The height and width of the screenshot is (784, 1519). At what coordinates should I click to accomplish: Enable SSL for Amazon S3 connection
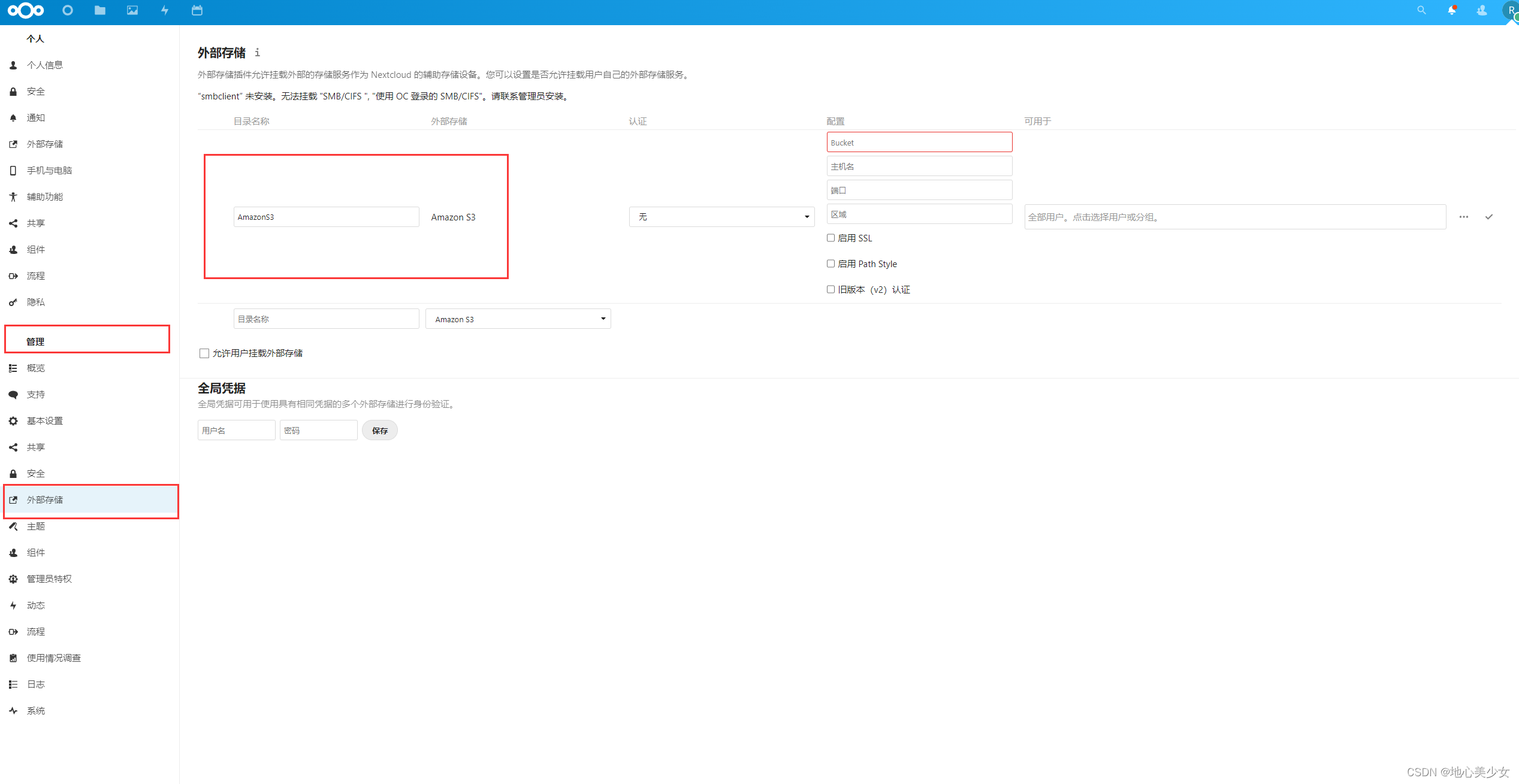830,237
